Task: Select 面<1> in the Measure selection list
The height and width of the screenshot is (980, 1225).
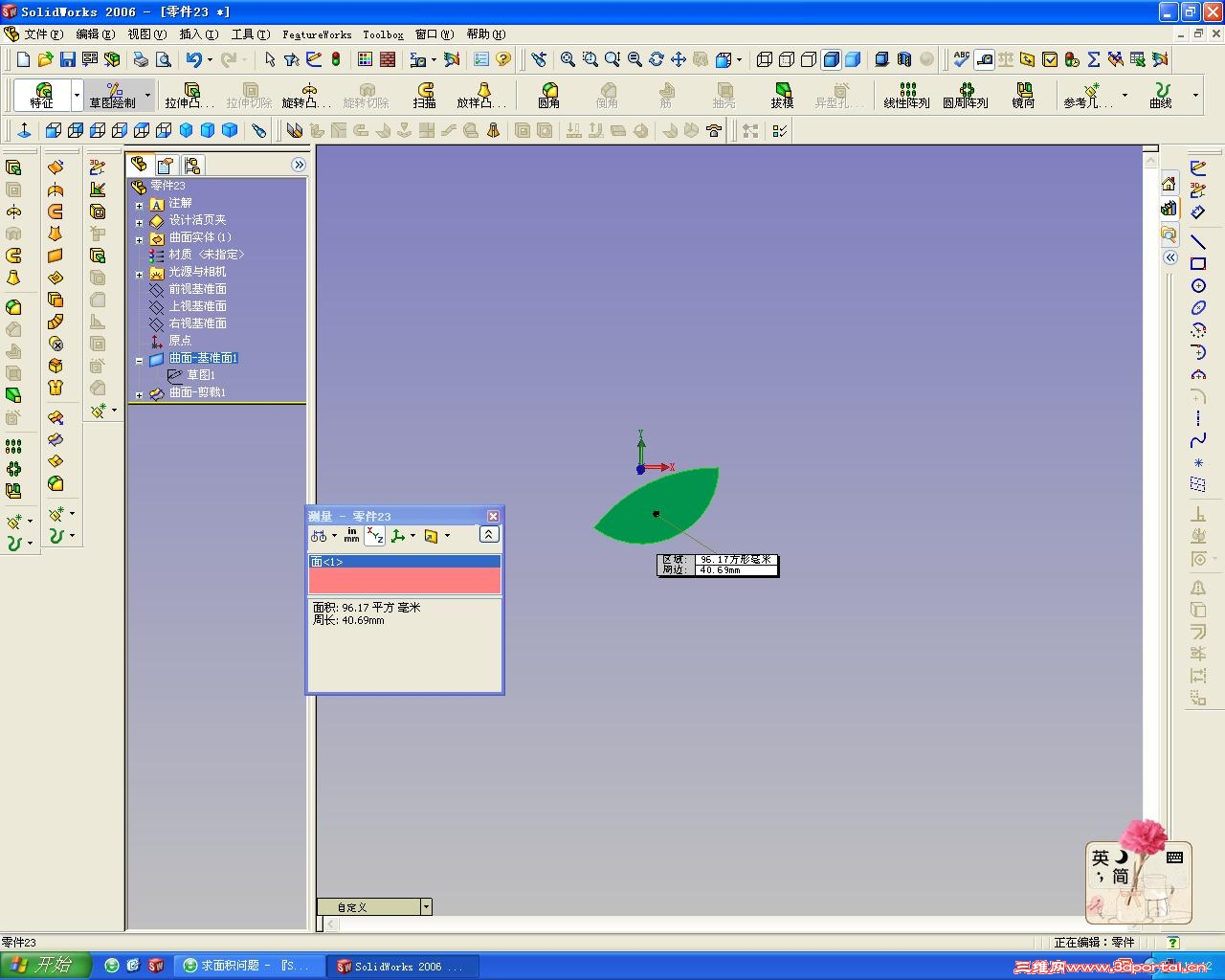Action: point(404,562)
